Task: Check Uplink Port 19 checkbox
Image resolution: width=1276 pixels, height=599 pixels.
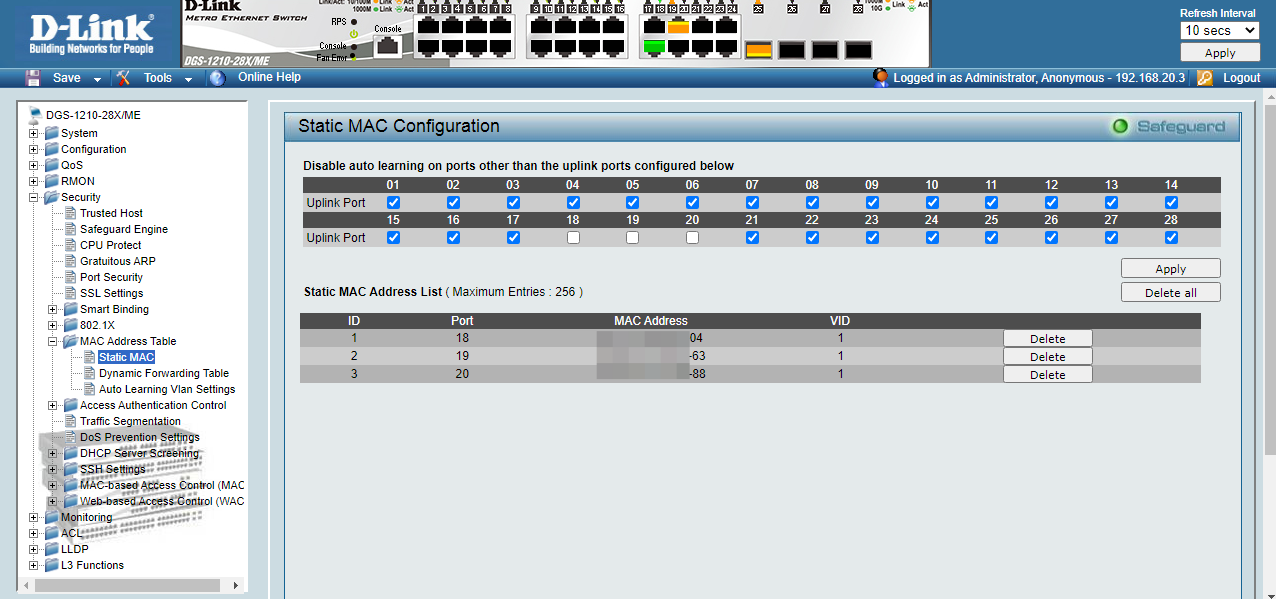Action: click(633, 238)
